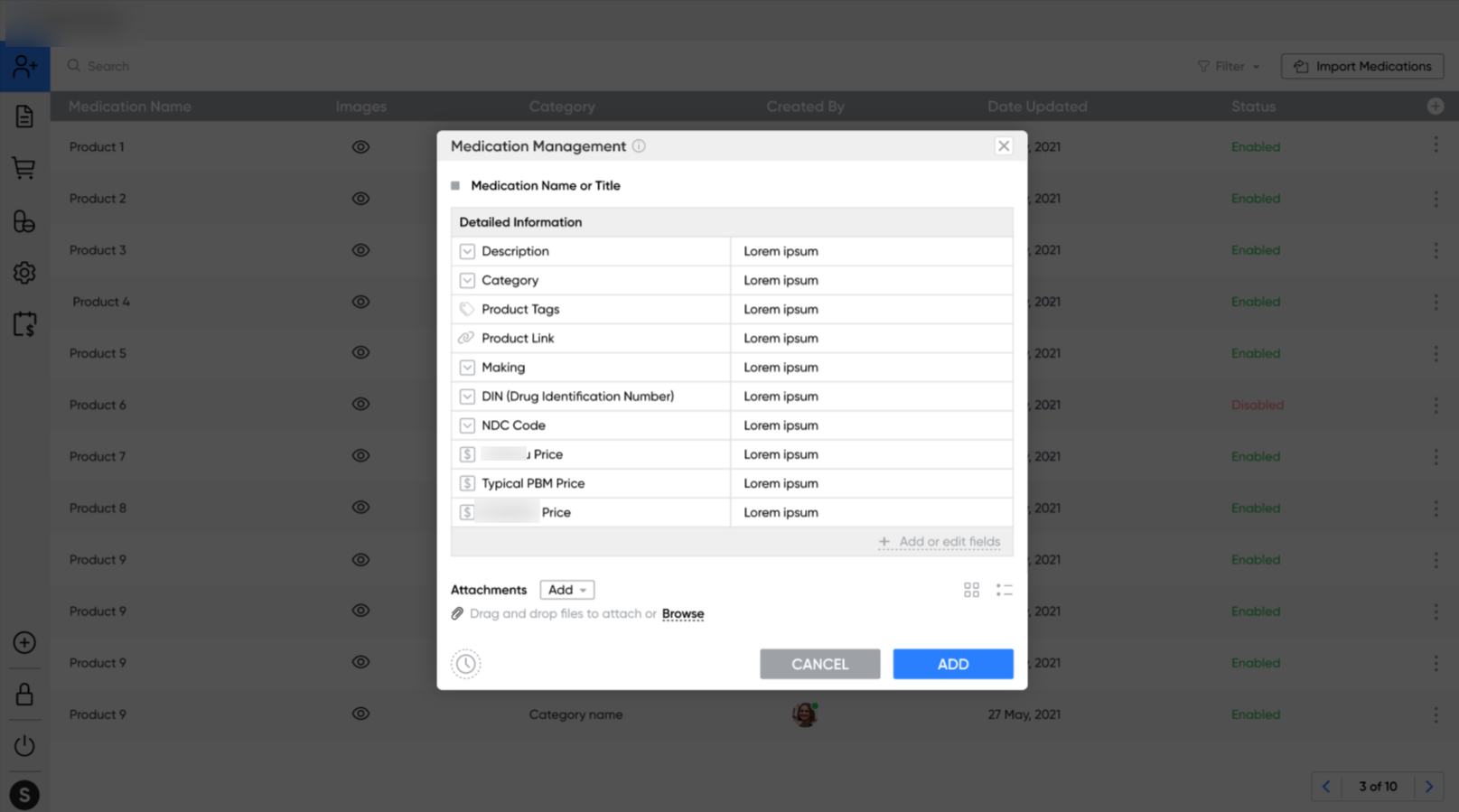Toggle image visibility for Product 4

click(360, 302)
